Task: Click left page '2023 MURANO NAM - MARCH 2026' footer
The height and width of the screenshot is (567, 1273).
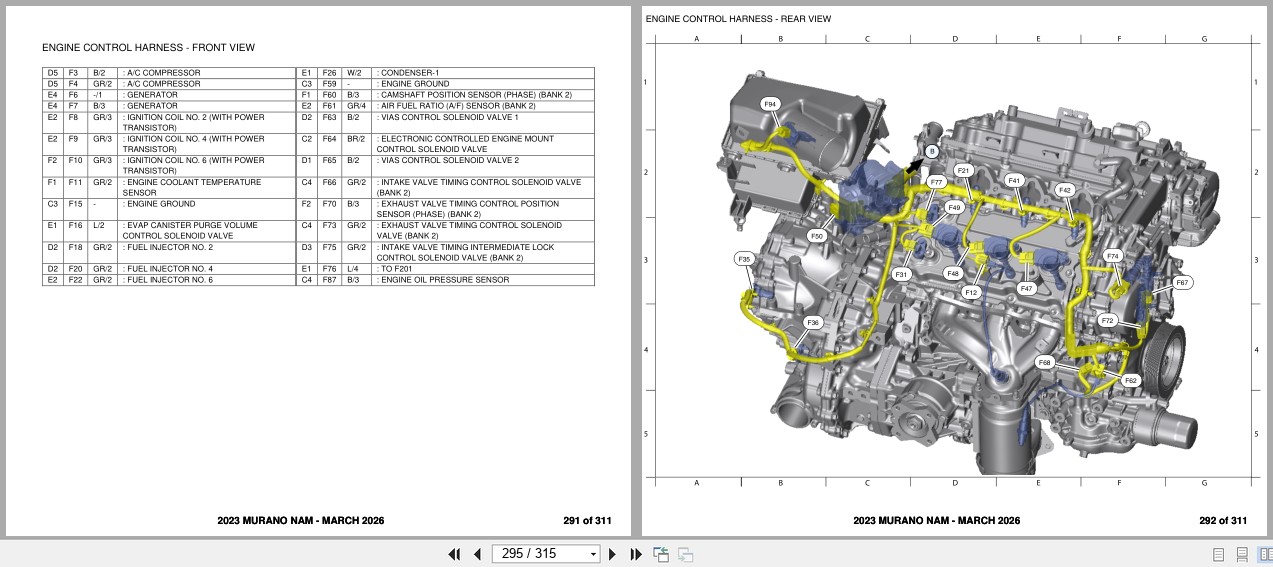Action: pos(300,521)
